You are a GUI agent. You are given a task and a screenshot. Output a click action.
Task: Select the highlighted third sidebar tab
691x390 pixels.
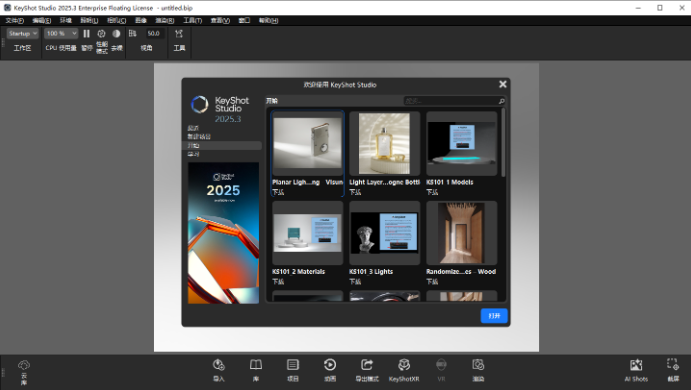(222, 145)
